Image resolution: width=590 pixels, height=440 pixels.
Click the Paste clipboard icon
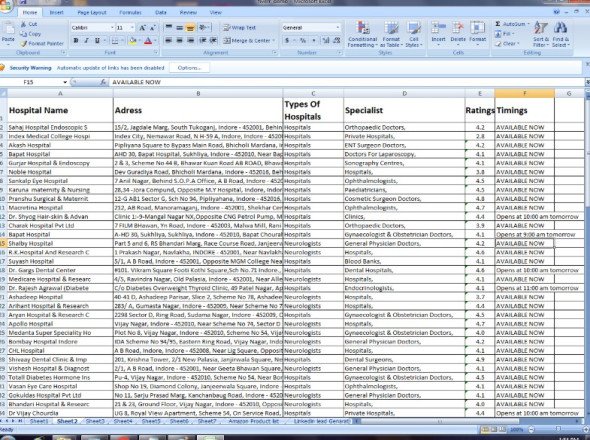coord(8,28)
